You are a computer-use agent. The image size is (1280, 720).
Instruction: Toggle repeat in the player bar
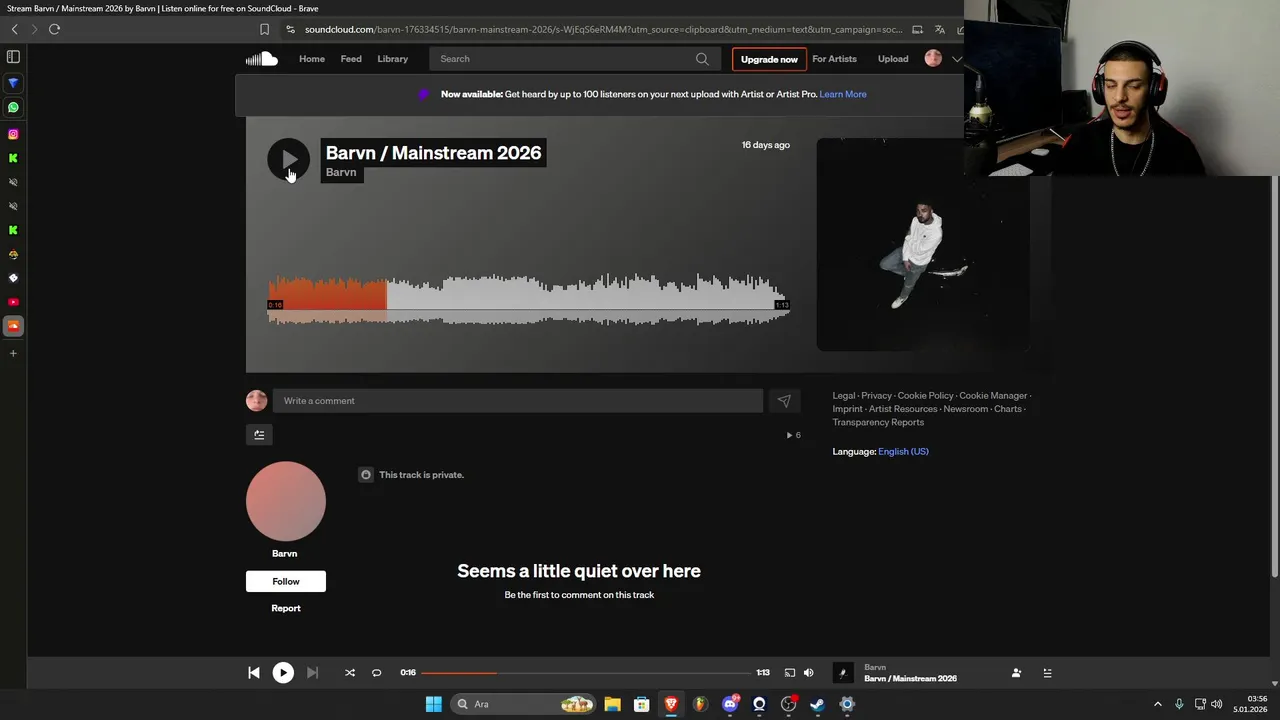pyautogui.click(x=377, y=673)
